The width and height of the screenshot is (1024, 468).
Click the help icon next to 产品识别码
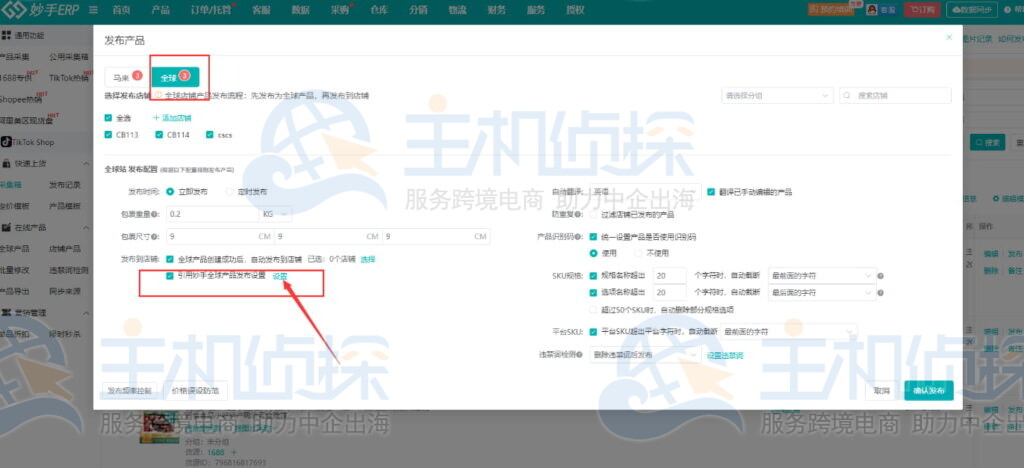(x=580, y=236)
